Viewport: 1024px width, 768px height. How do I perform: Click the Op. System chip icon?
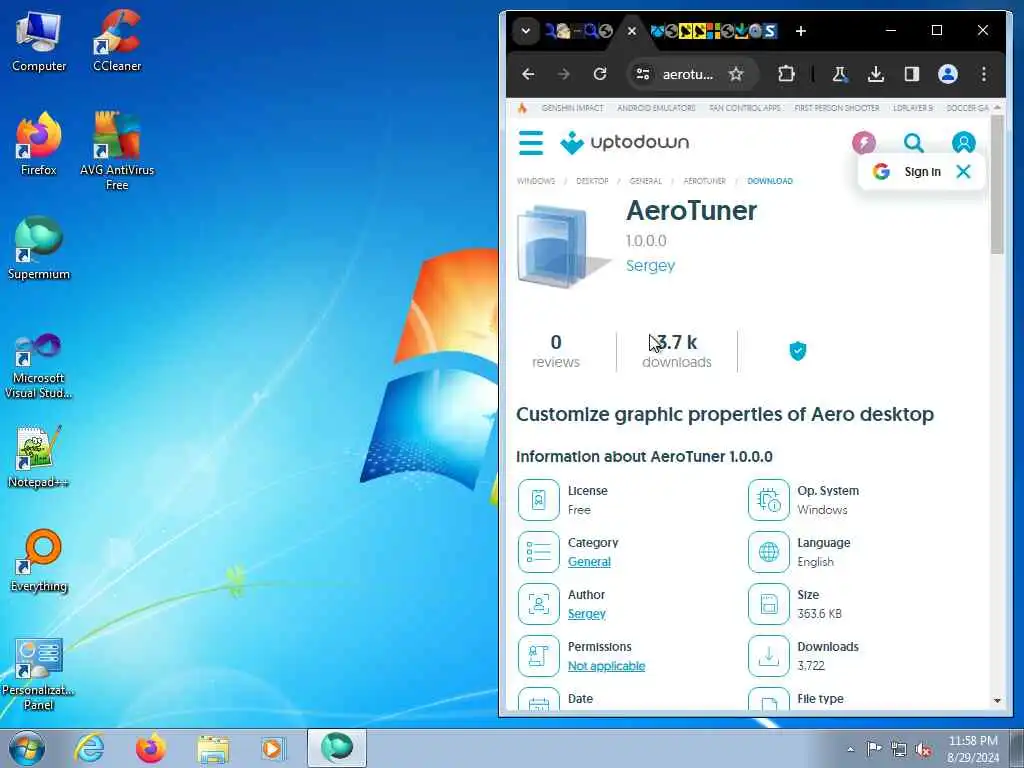[x=769, y=500]
